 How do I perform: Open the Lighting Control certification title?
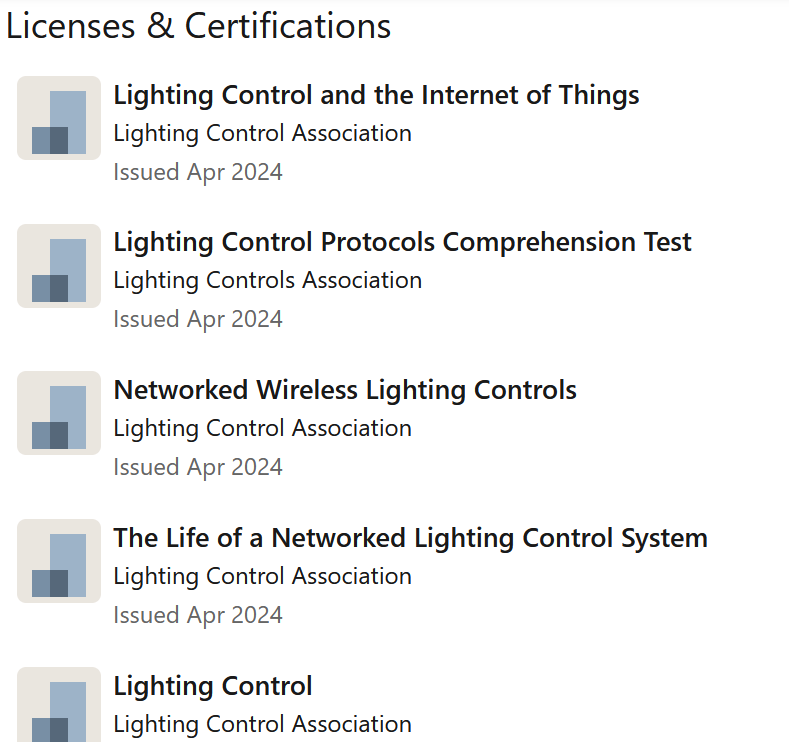click(x=213, y=686)
